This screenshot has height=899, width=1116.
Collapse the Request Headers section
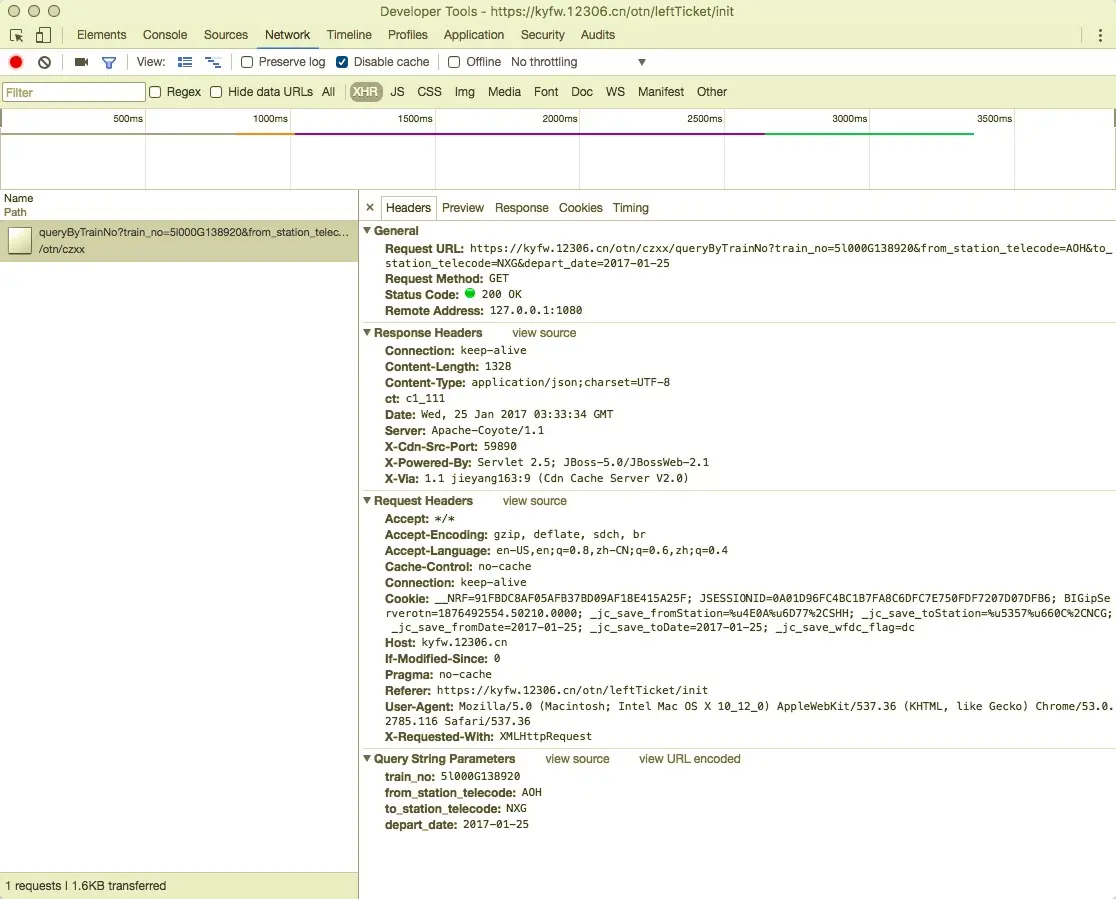(367, 500)
